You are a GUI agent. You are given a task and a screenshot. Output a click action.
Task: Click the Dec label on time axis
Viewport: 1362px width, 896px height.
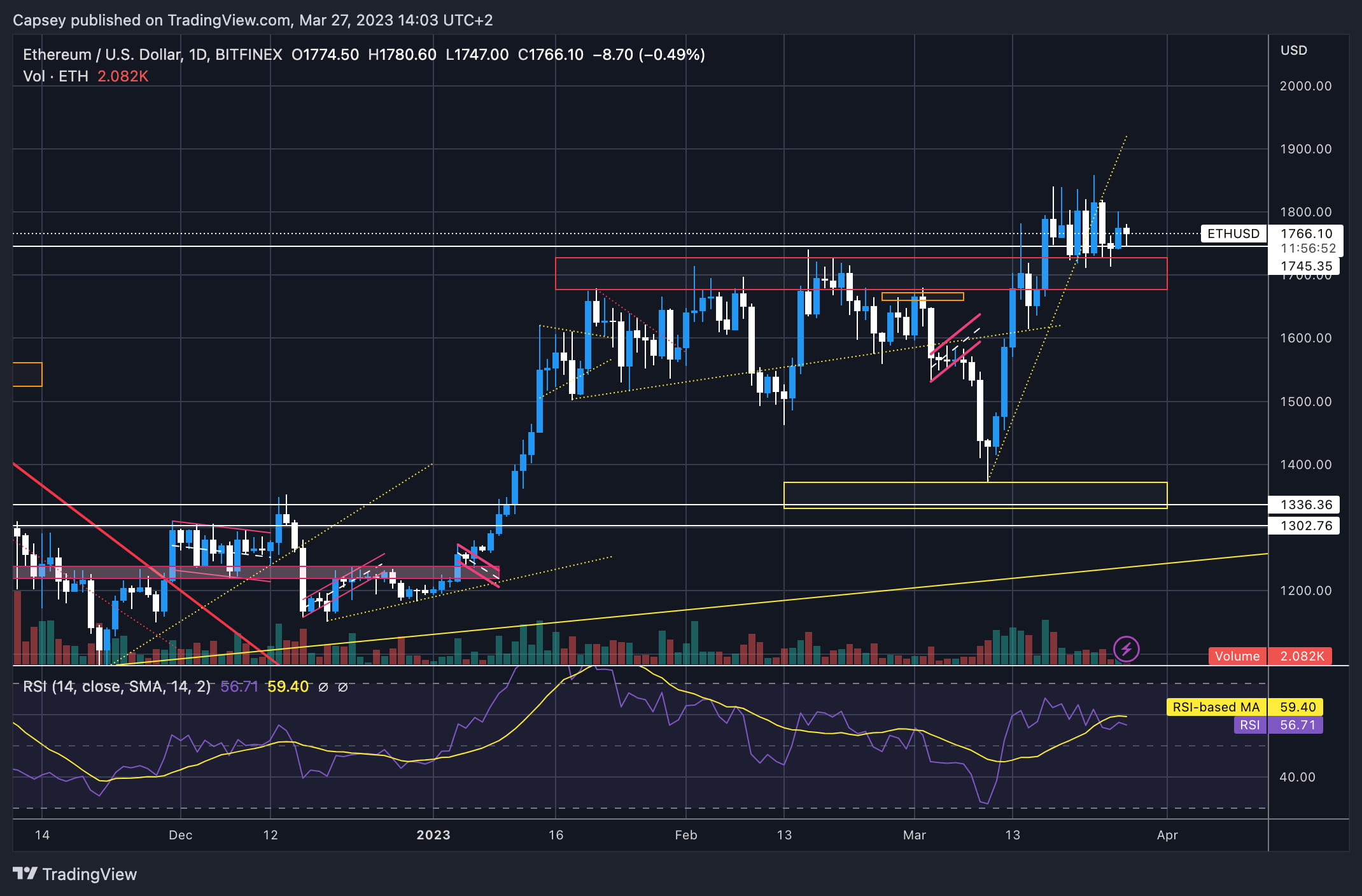180,835
